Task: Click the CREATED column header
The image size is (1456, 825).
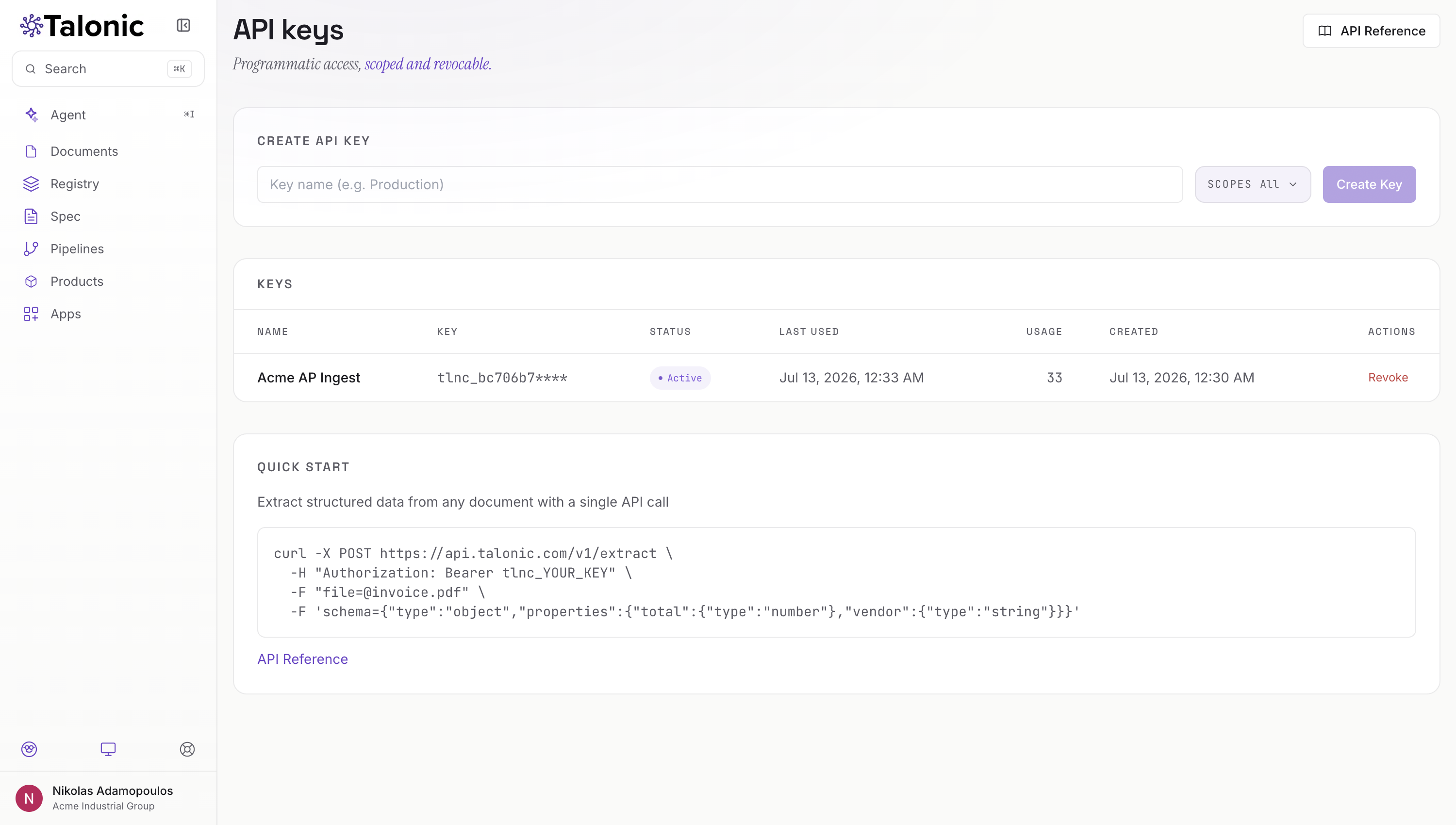Action: click(x=1134, y=331)
